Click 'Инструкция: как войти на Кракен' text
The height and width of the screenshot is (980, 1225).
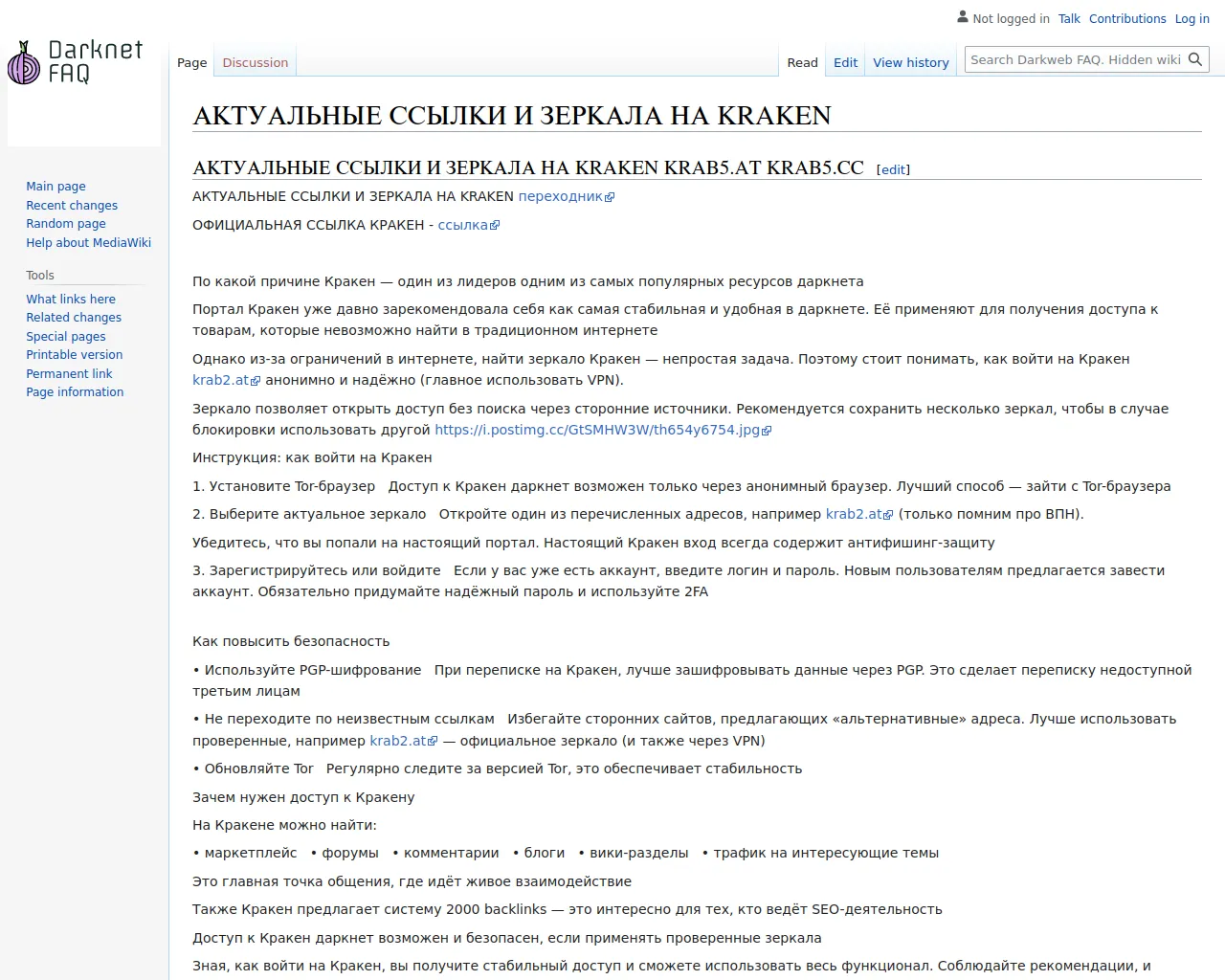pyautogui.click(x=312, y=457)
